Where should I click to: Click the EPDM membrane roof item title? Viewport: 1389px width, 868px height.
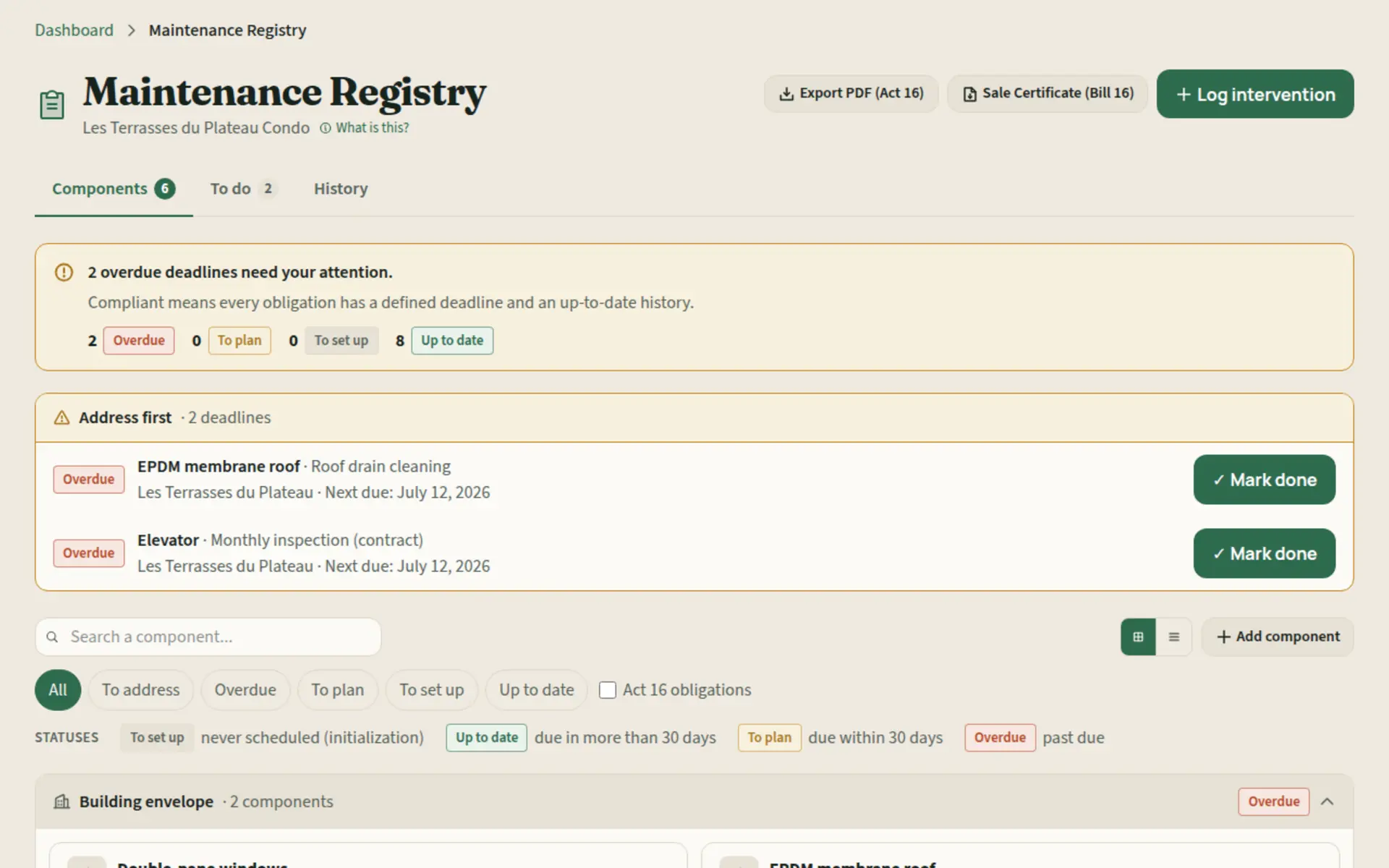tap(218, 467)
